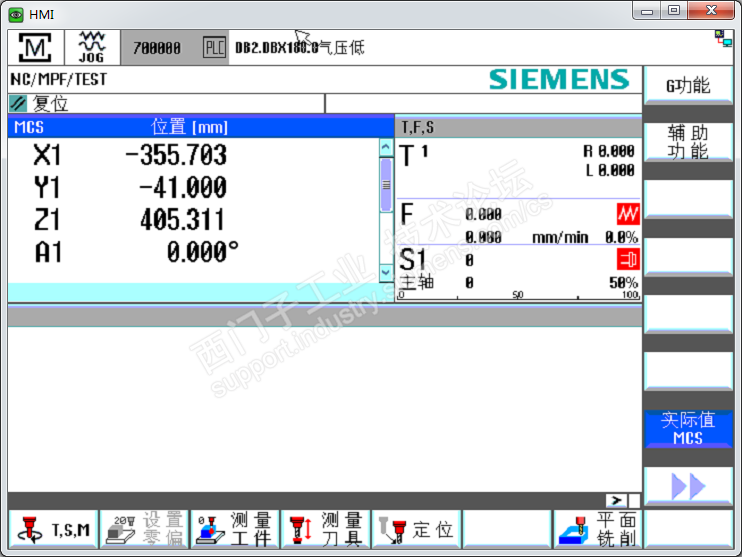The image size is (742, 557).
Task: Click the double-arrow extend softkey
Action: pos(688,486)
